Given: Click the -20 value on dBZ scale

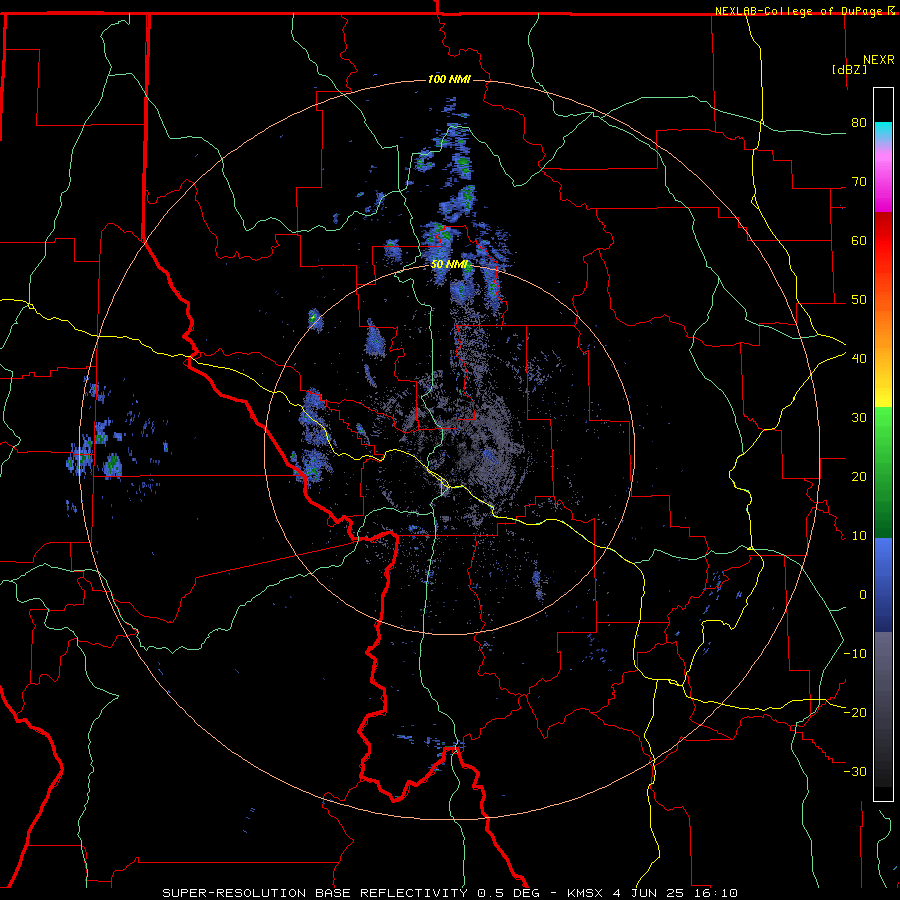Looking at the screenshot, I should (x=855, y=713).
